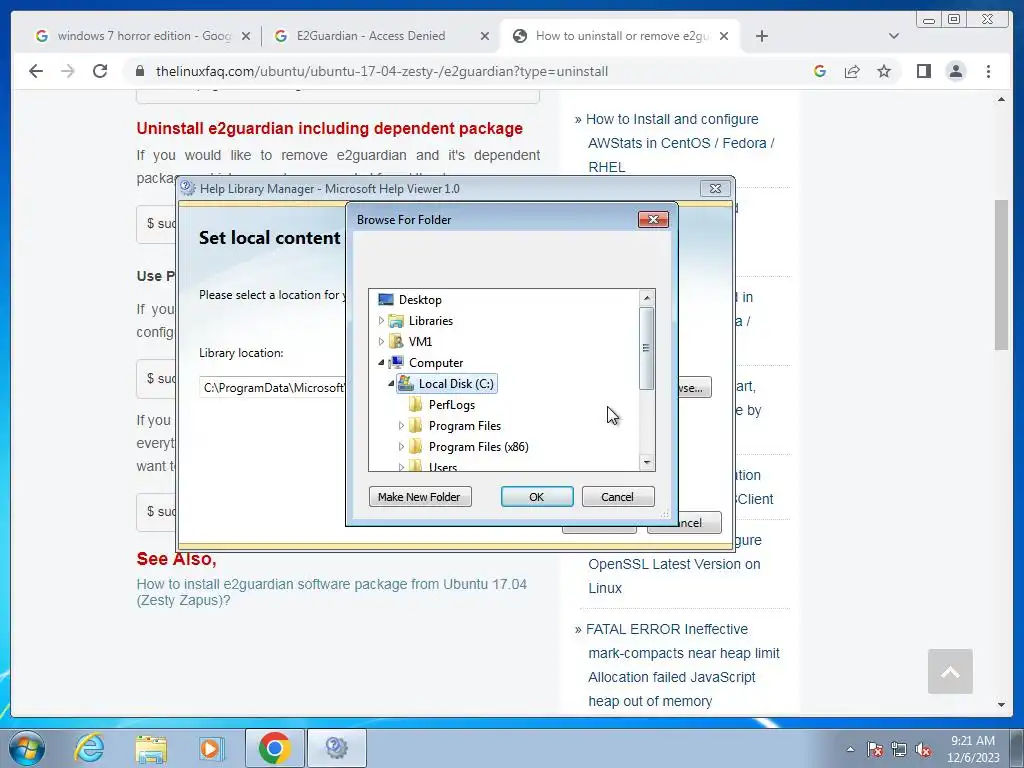Viewport: 1024px width, 768px height.
Task: Select Users folder in tree
Action: (443, 466)
